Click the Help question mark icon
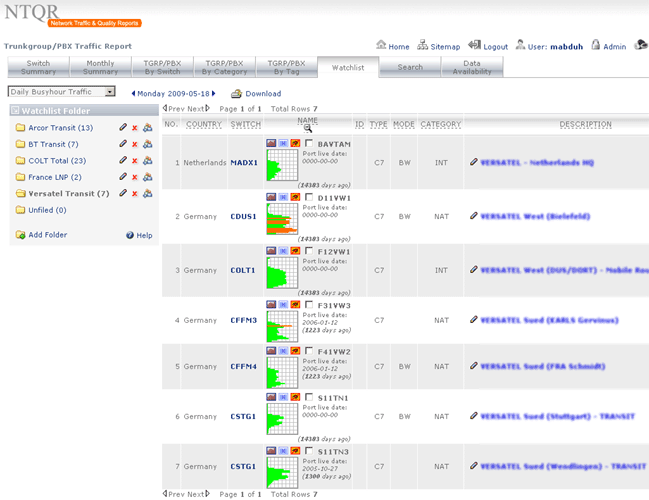Viewport: 649px width, 500px height. [x=130, y=235]
